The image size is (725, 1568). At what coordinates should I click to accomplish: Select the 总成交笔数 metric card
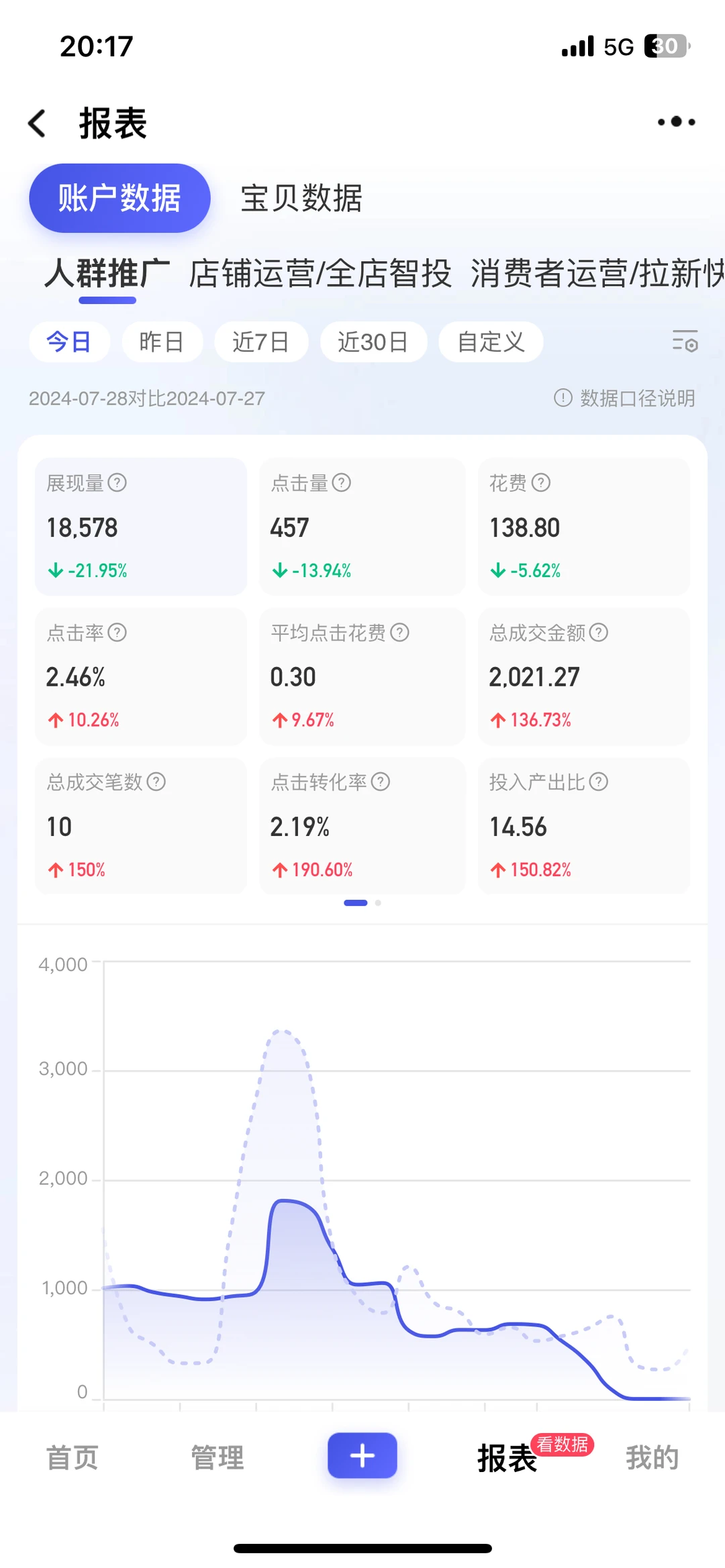(141, 826)
